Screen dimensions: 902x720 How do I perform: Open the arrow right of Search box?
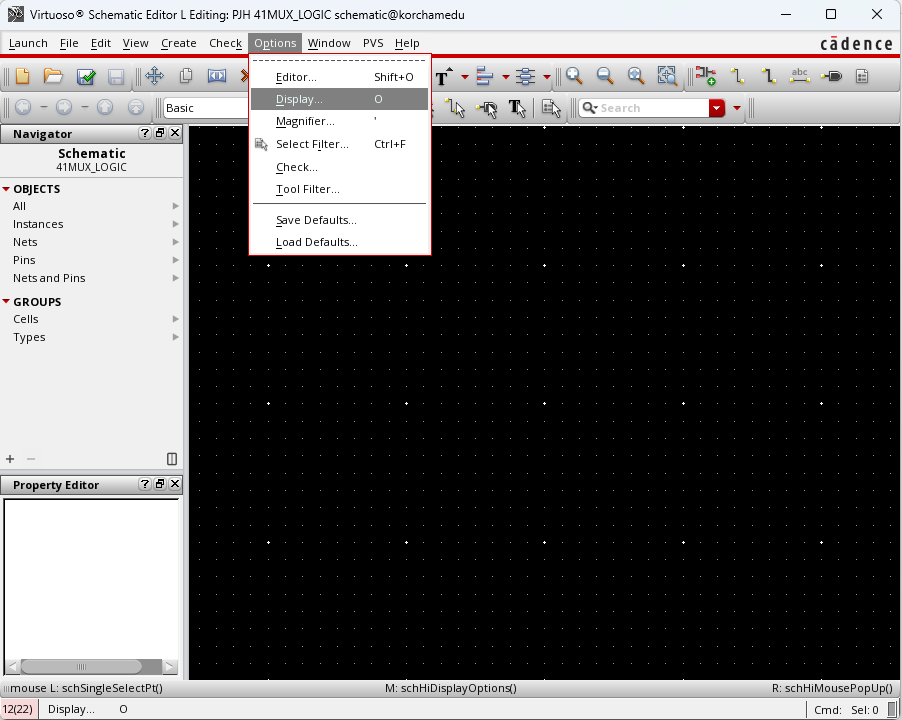point(736,108)
